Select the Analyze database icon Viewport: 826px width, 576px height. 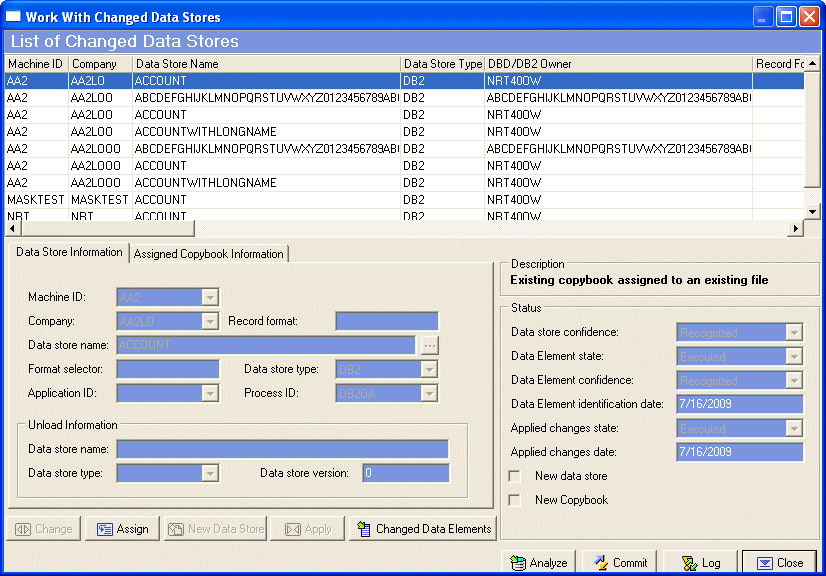518,562
